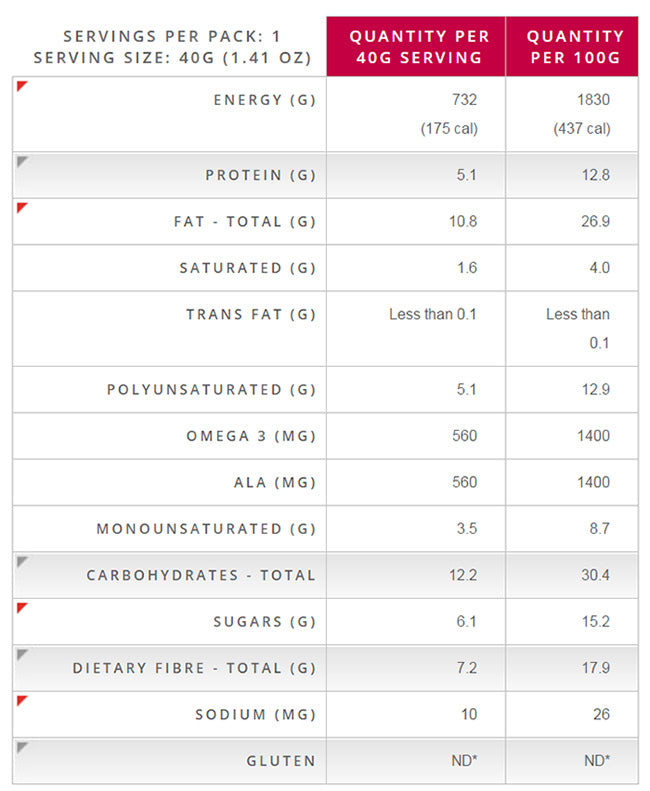This screenshot has height=791, width=650.
Task: Select the Quantity Per 100g column header
Action: point(574,47)
